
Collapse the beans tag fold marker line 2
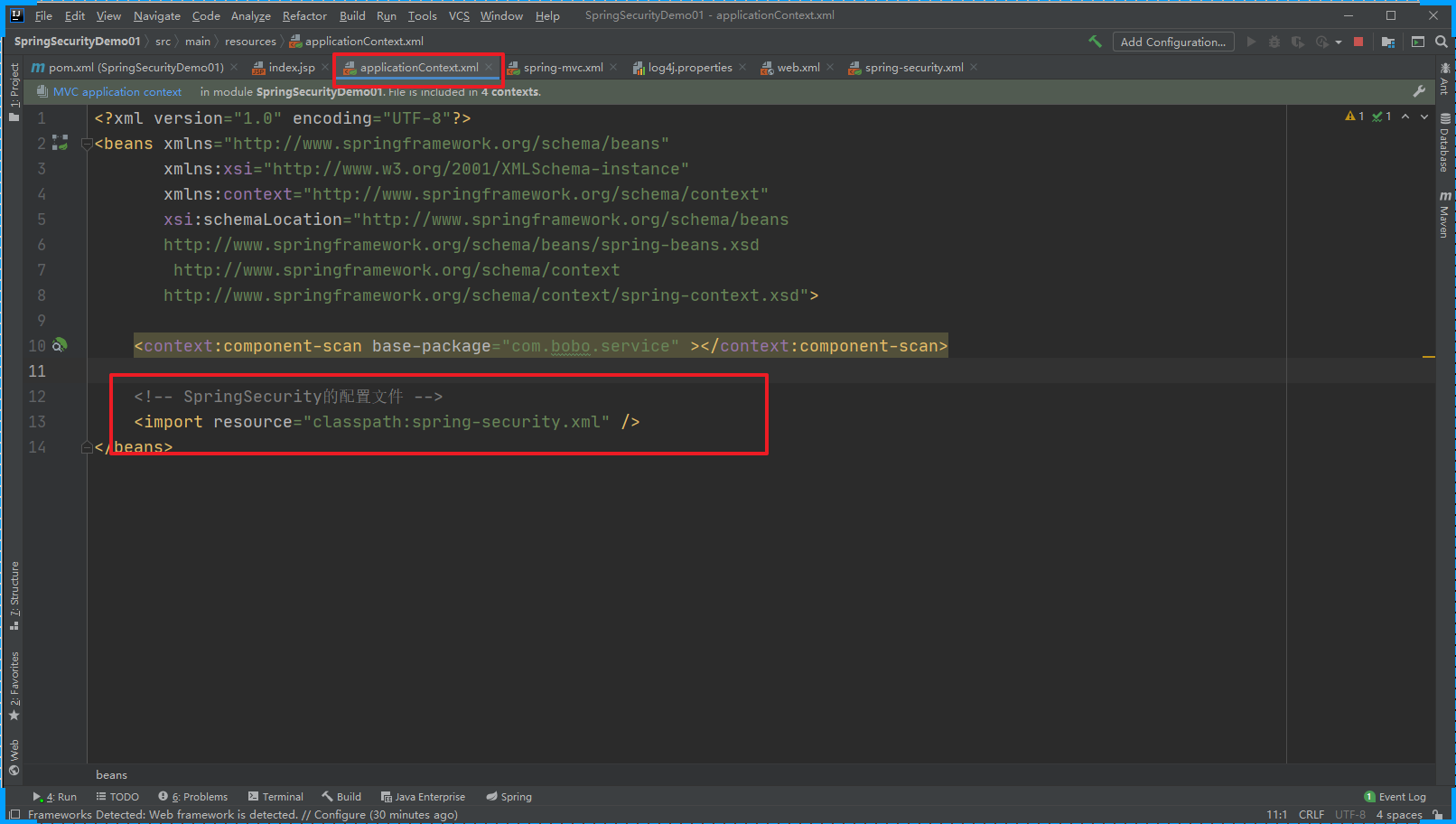click(87, 144)
